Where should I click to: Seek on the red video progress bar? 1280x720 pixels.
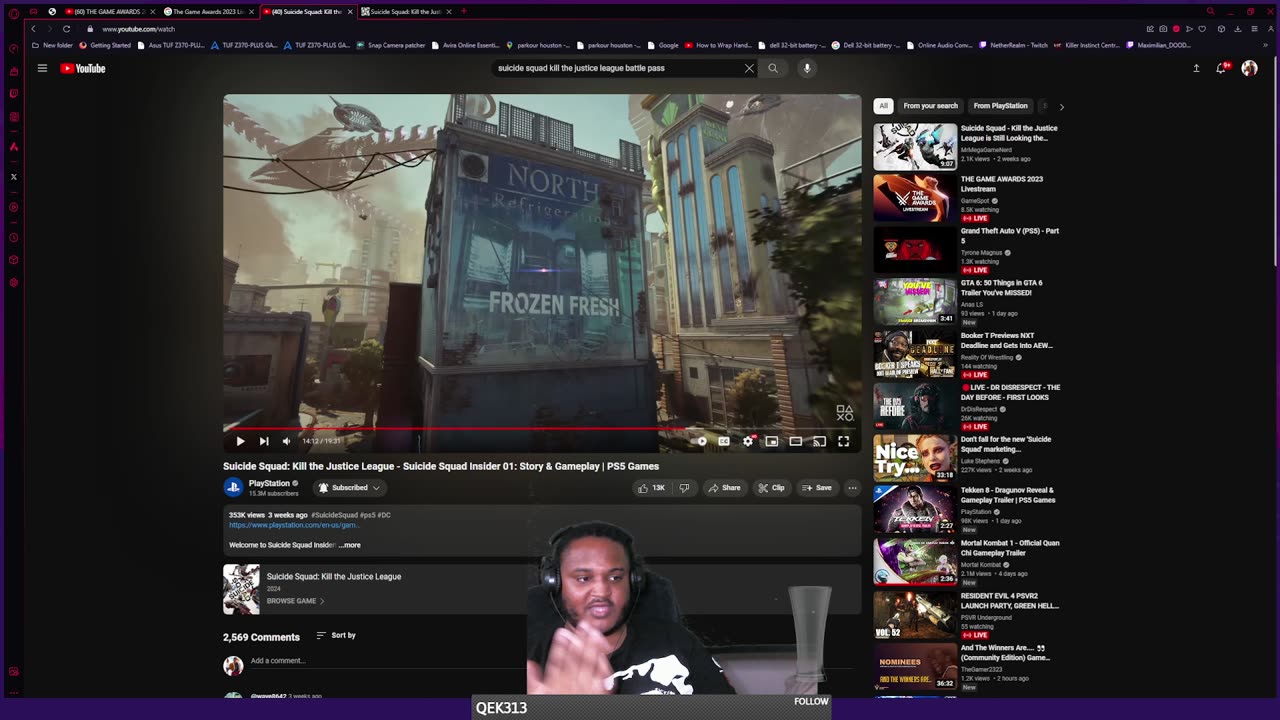point(541,428)
